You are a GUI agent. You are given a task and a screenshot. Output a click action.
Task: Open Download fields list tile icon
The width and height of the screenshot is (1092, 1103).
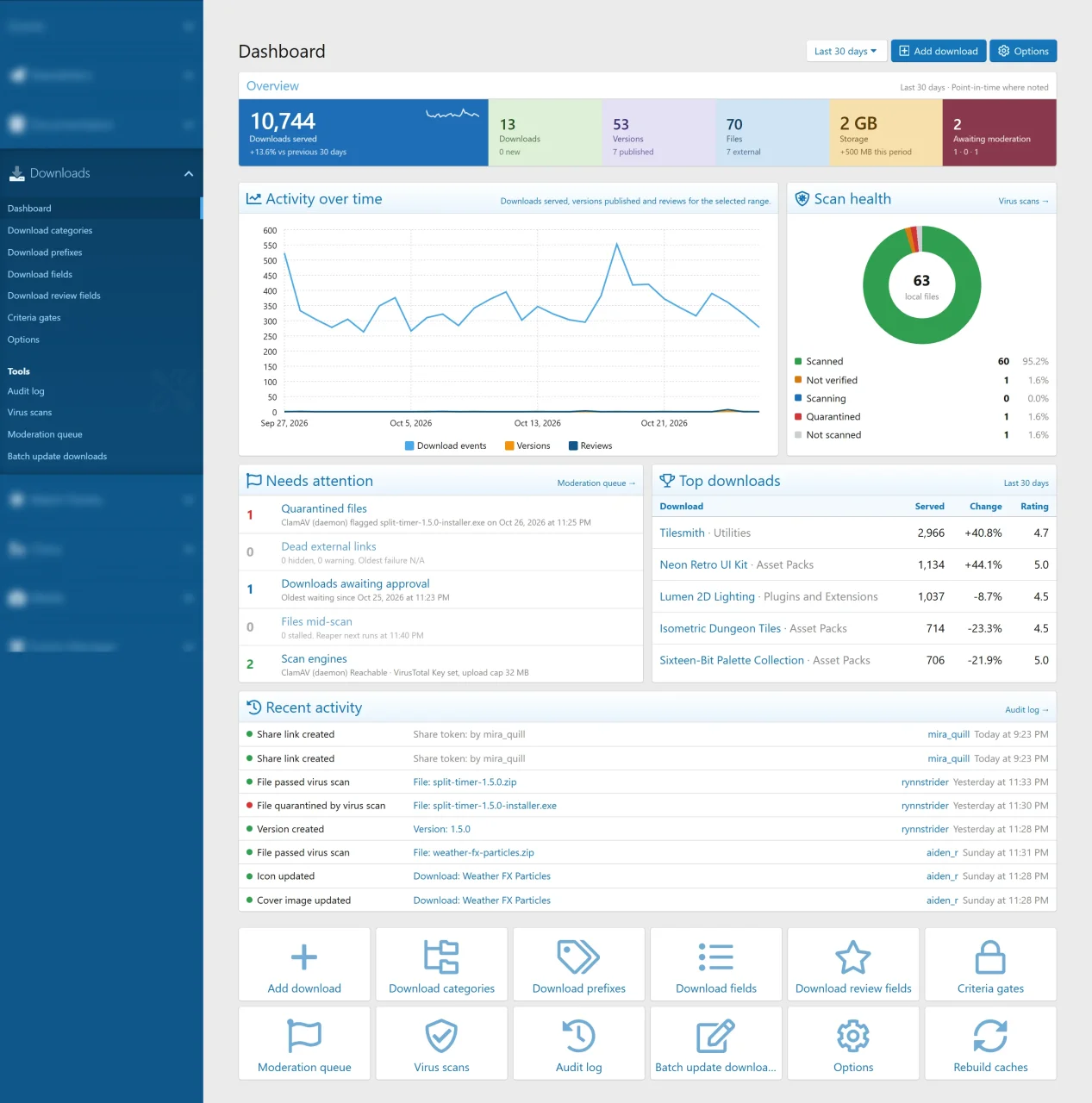coord(716,957)
